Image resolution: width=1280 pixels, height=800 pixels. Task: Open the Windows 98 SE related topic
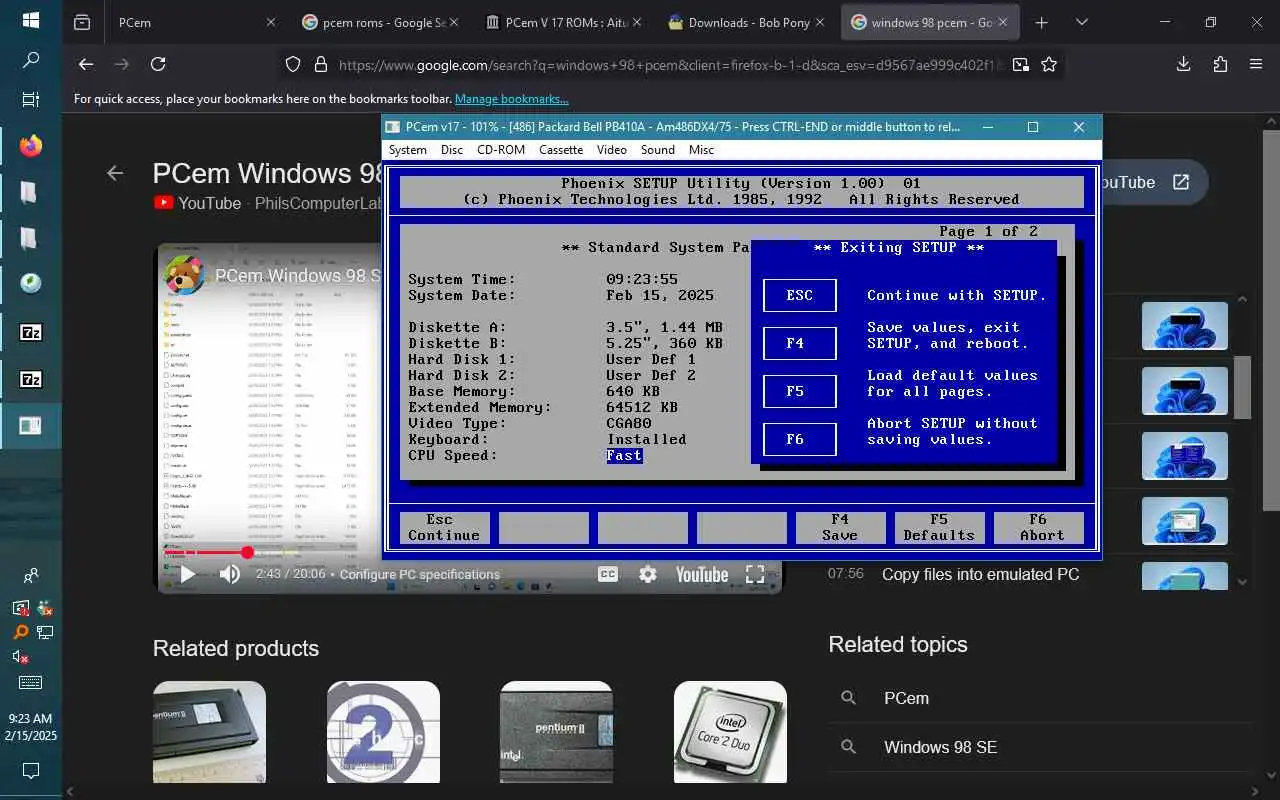tap(940, 747)
